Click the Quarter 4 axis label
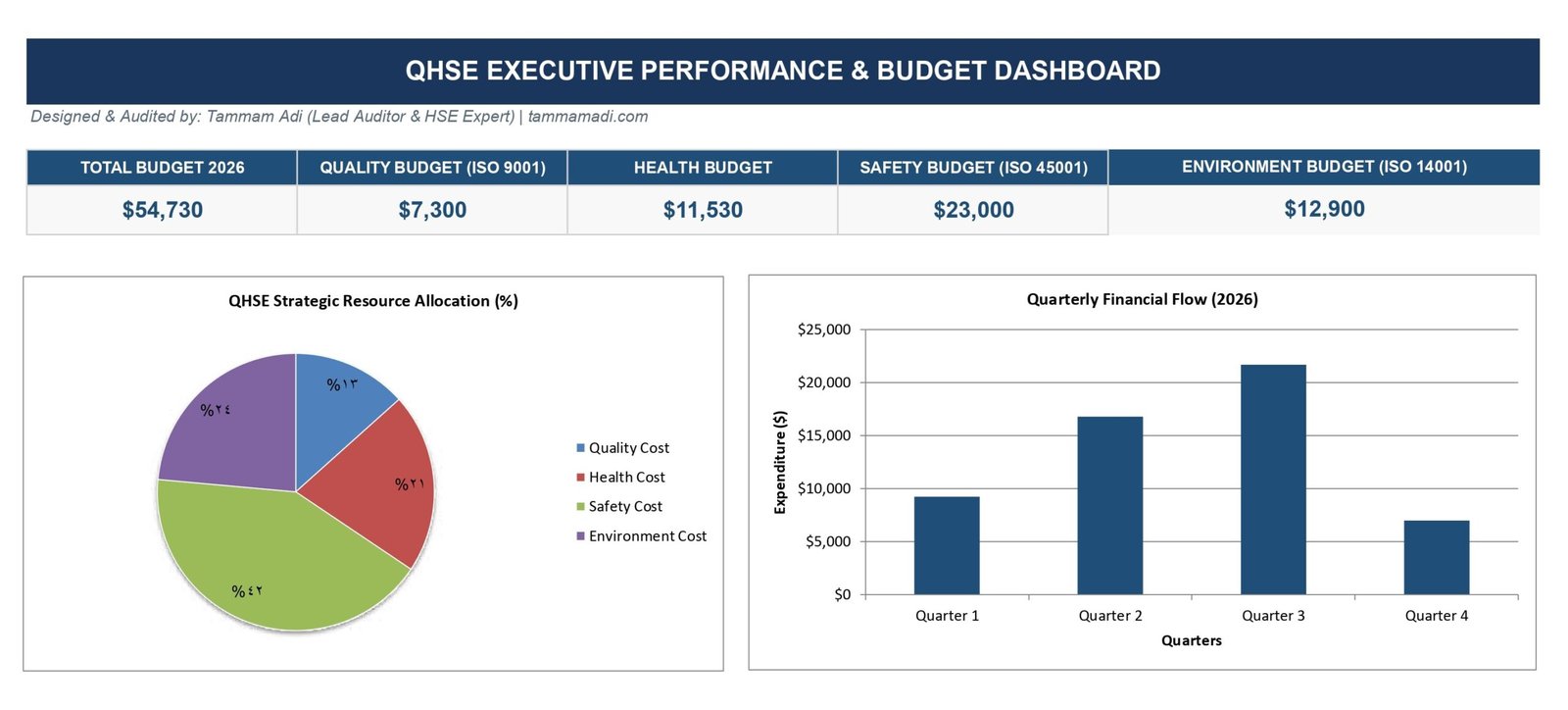Screen dimensions: 1568x710 (x=1437, y=616)
